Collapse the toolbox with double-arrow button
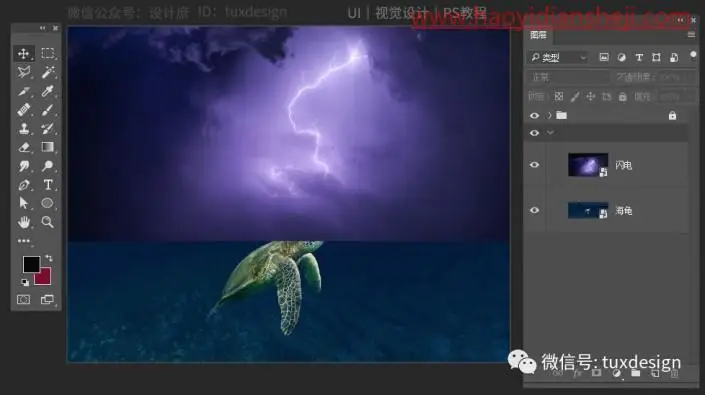This screenshot has height=395, width=705. 42,28
